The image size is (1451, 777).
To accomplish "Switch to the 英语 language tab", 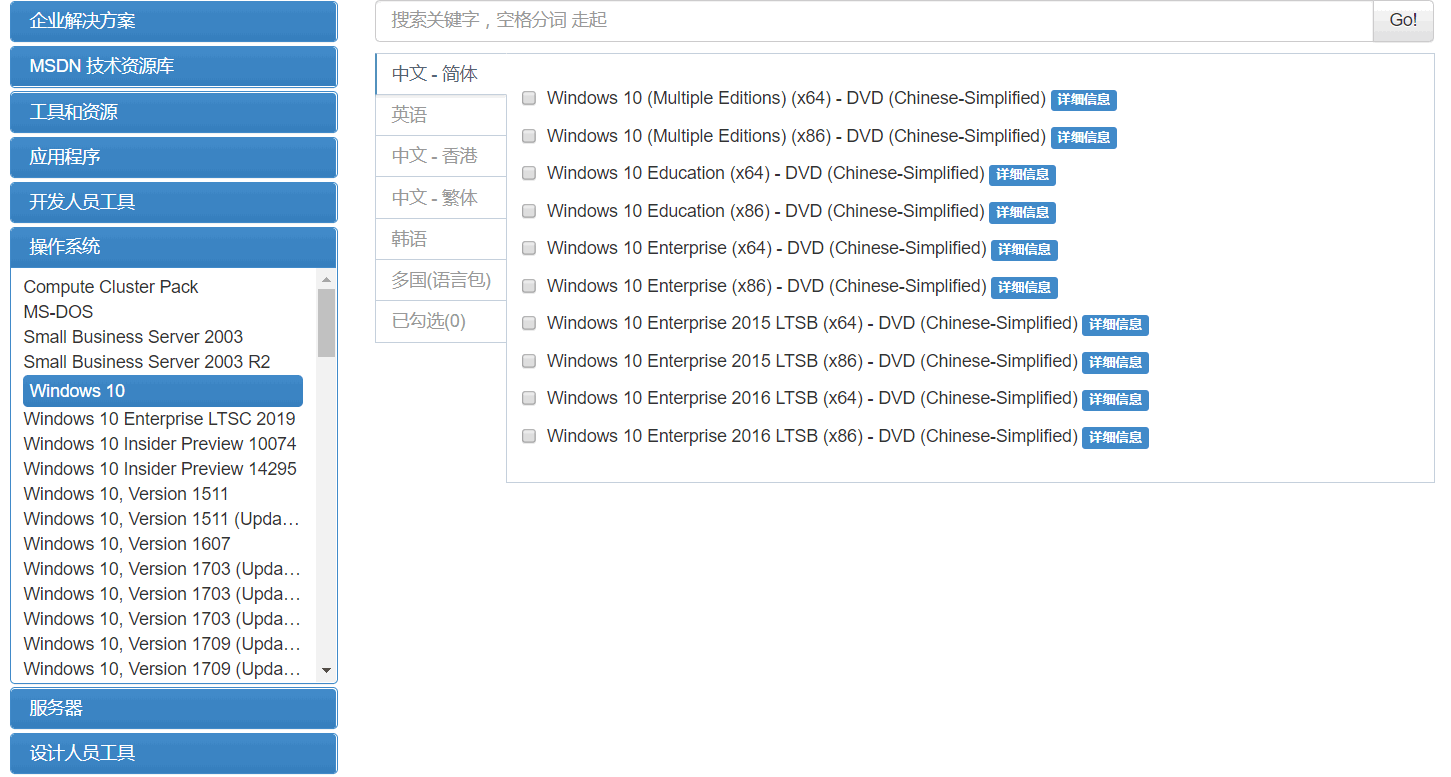I will tap(441, 115).
